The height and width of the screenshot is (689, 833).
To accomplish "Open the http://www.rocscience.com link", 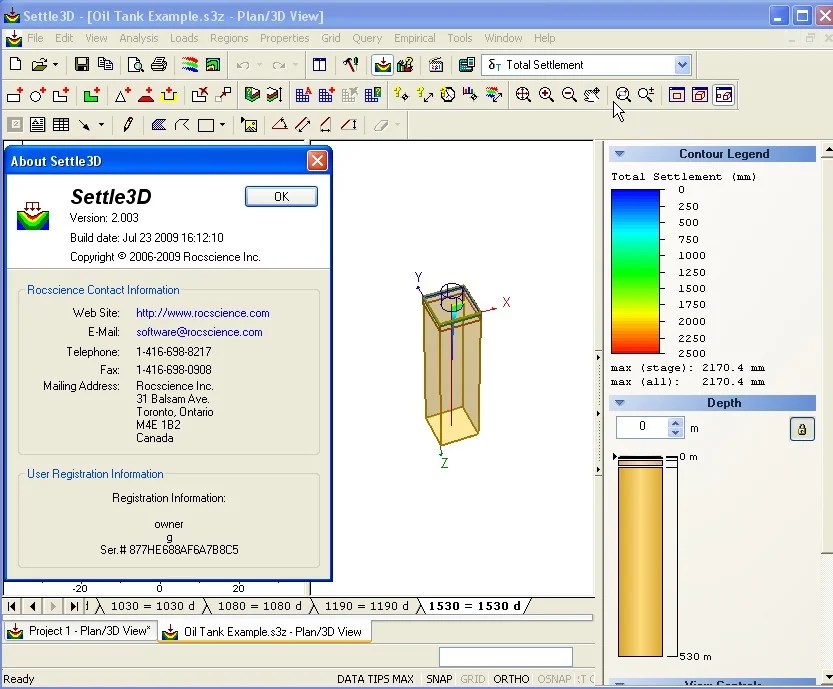I will (x=202, y=313).
